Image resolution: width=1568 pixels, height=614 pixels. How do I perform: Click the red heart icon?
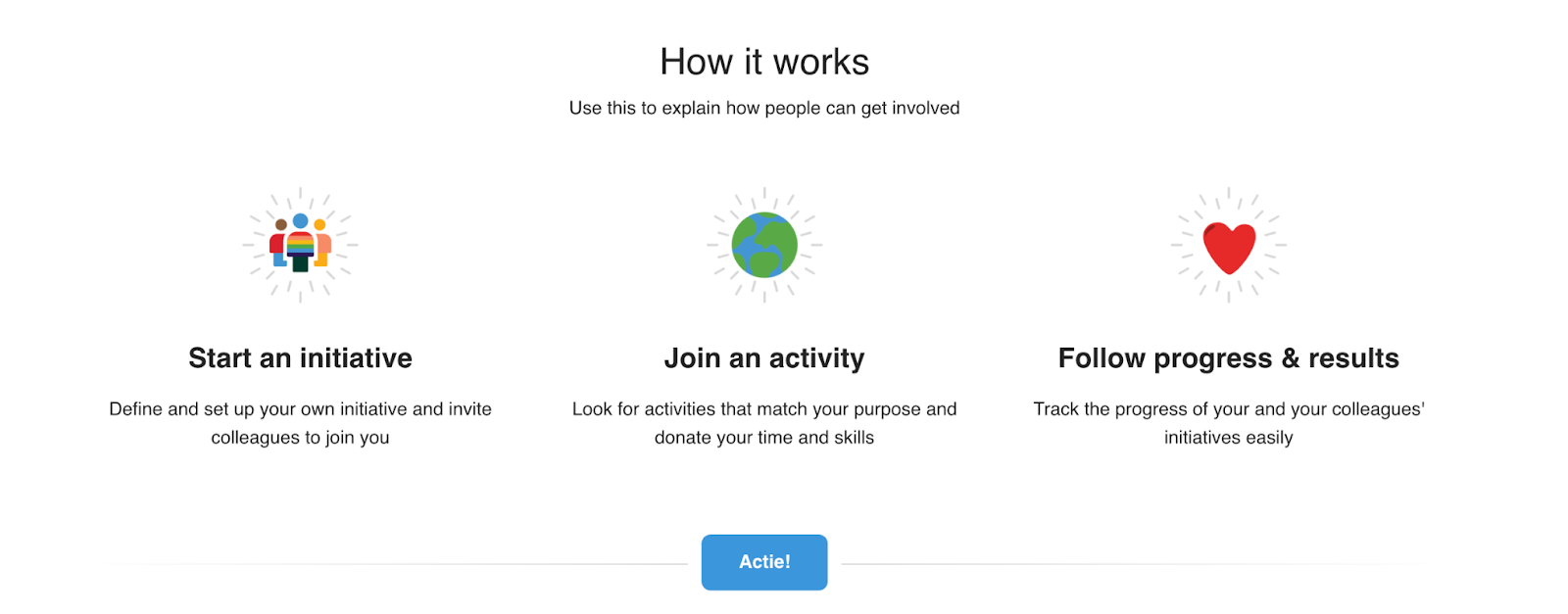[1229, 245]
